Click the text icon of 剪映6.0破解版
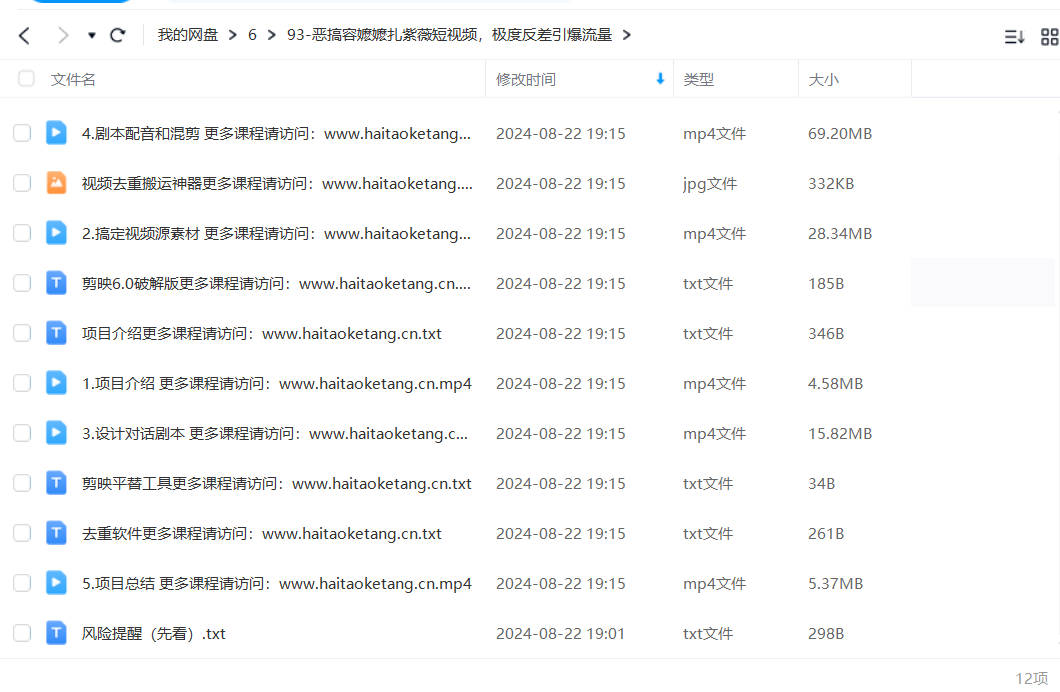 [x=56, y=282]
